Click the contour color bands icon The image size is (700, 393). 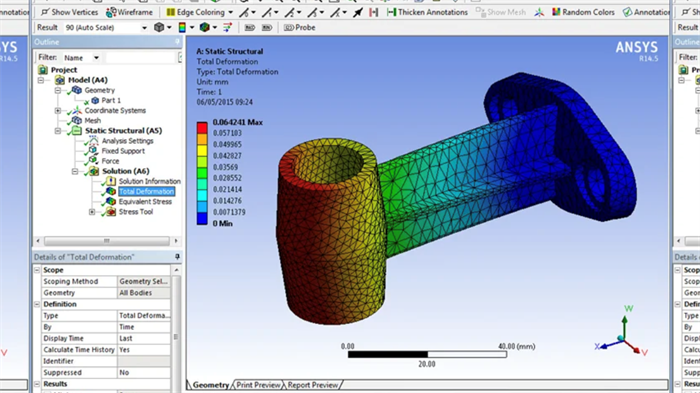(182, 28)
